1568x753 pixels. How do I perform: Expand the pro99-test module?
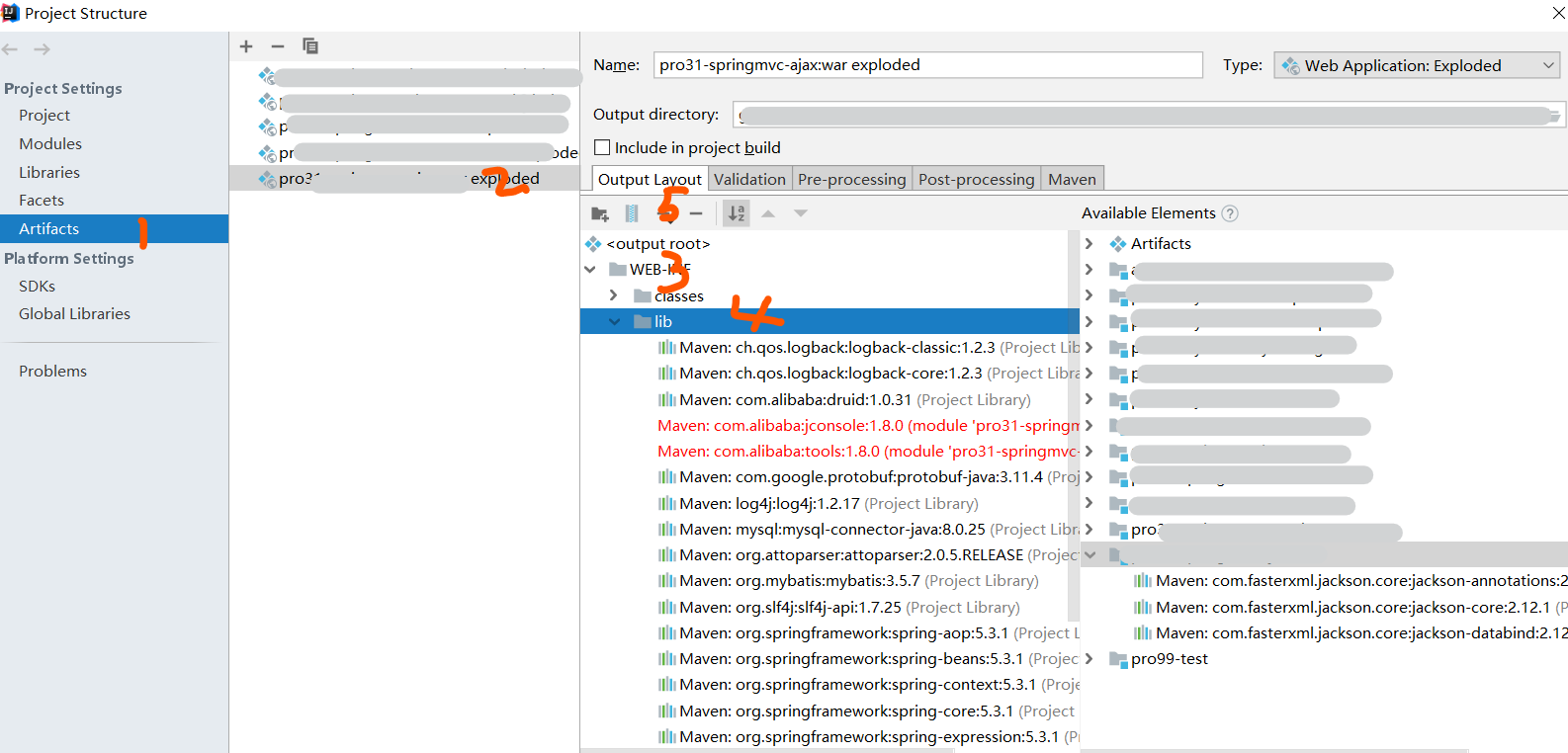[1089, 659]
